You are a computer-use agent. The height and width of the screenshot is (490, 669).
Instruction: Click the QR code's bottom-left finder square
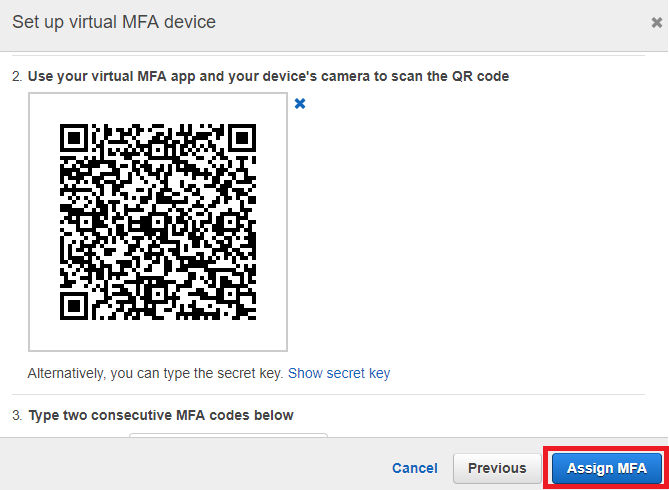[x=75, y=305]
